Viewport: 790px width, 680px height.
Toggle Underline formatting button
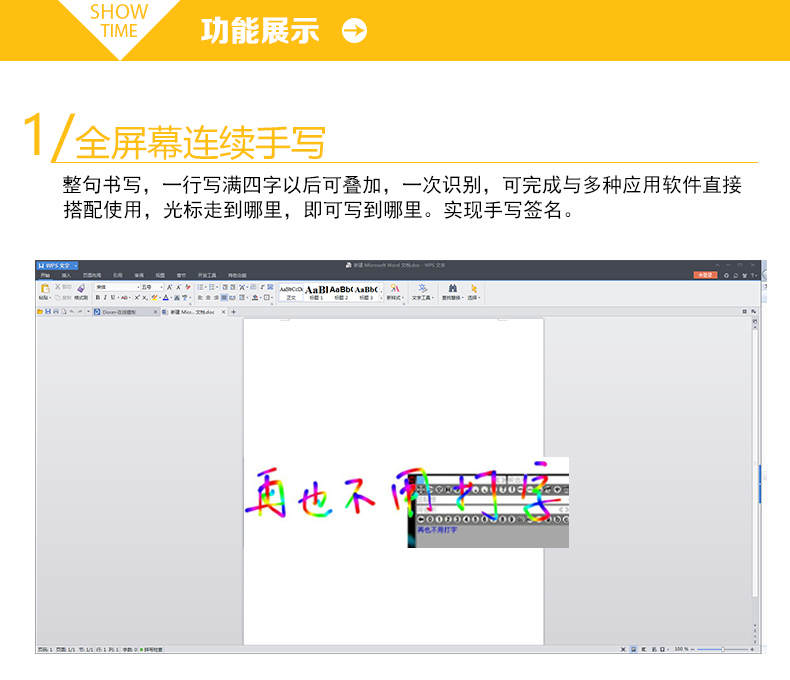(x=112, y=297)
